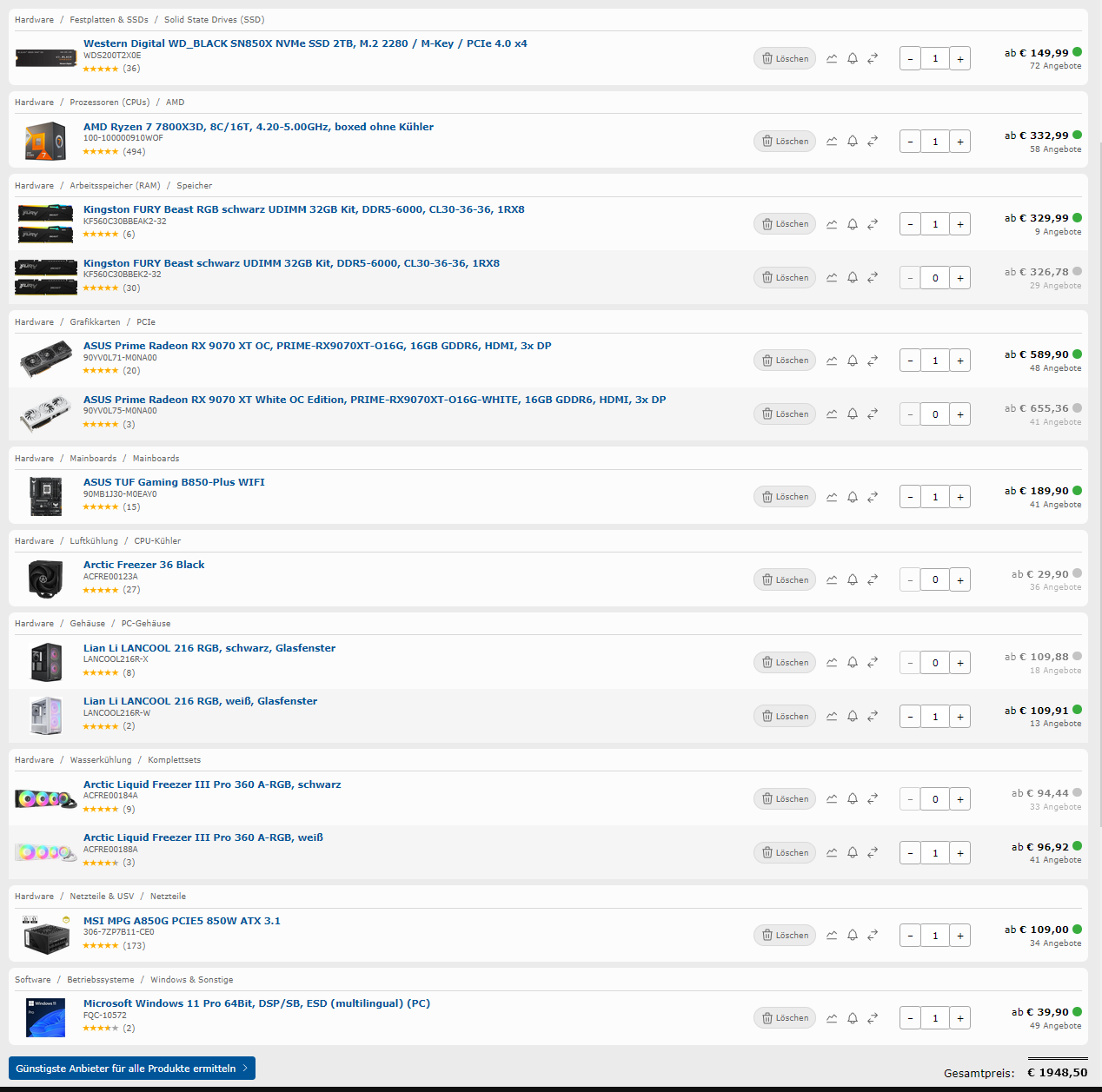
Task: Increase quantity of Lian Li LANCOOL 216 schwarz
Action: (x=960, y=663)
